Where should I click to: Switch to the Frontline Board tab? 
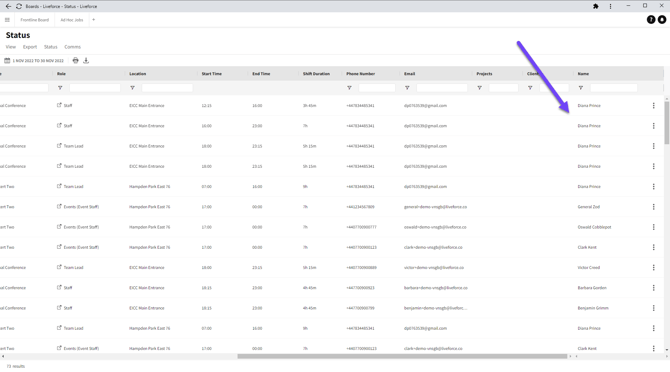tap(35, 20)
